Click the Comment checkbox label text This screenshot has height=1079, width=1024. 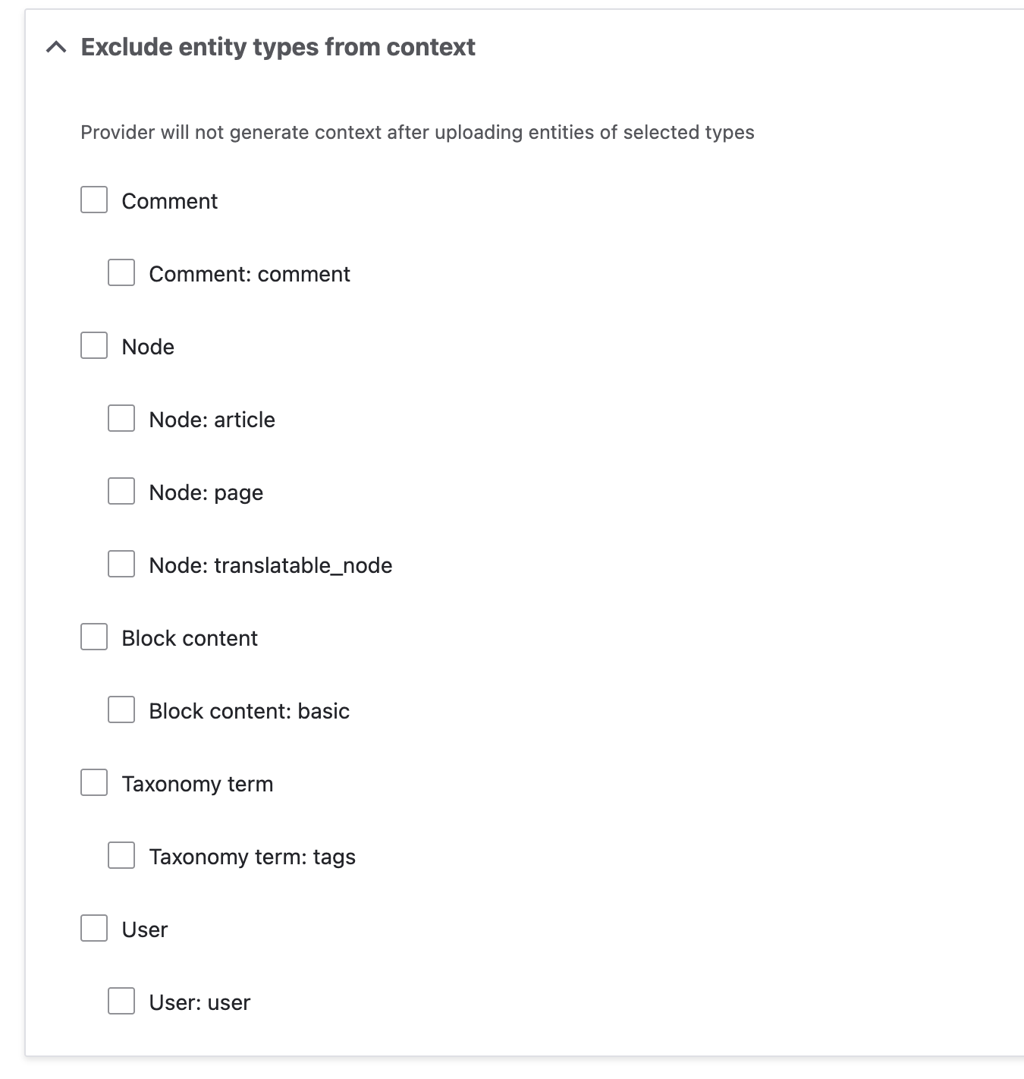click(169, 200)
